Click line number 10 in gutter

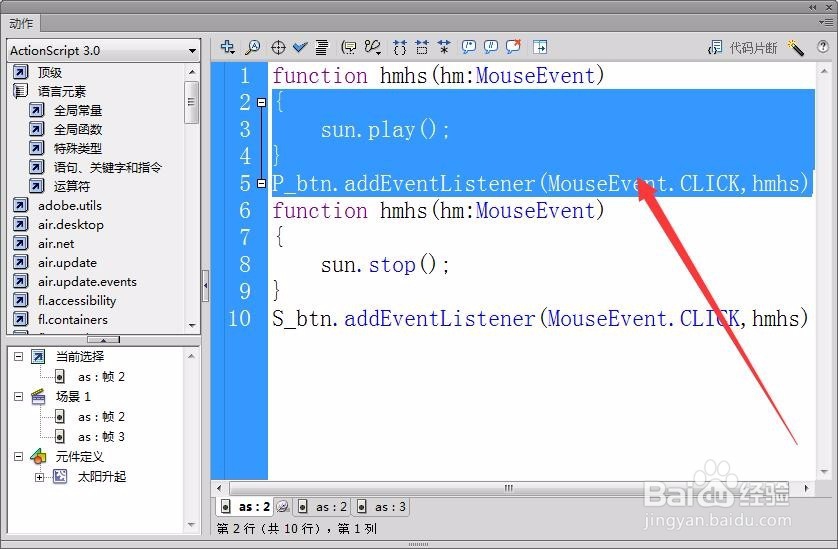click(239, 319)
